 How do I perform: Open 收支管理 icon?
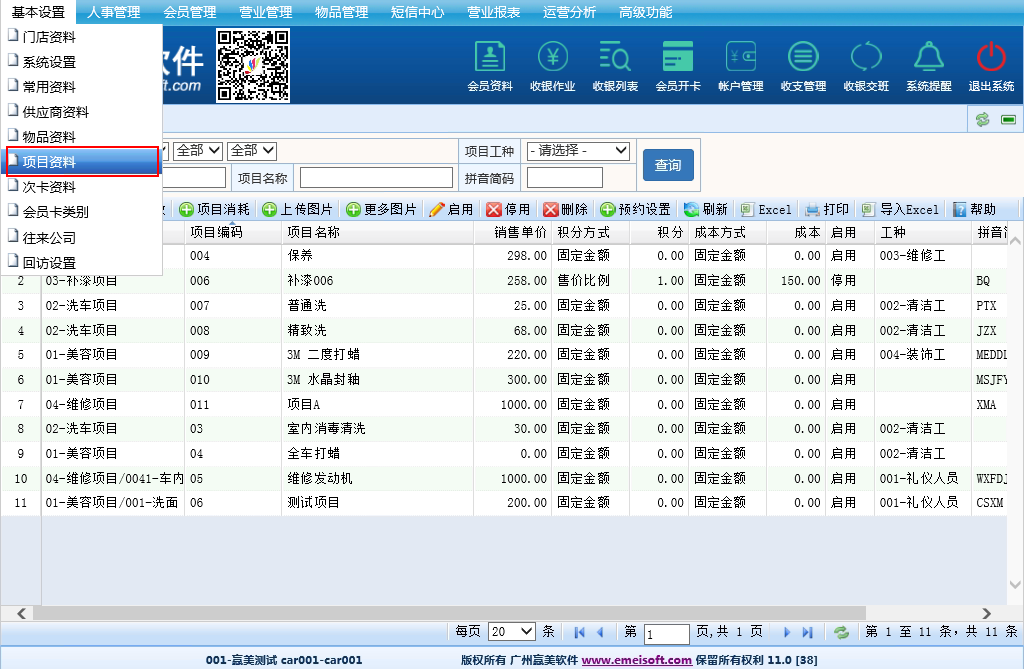click(803, 57)
